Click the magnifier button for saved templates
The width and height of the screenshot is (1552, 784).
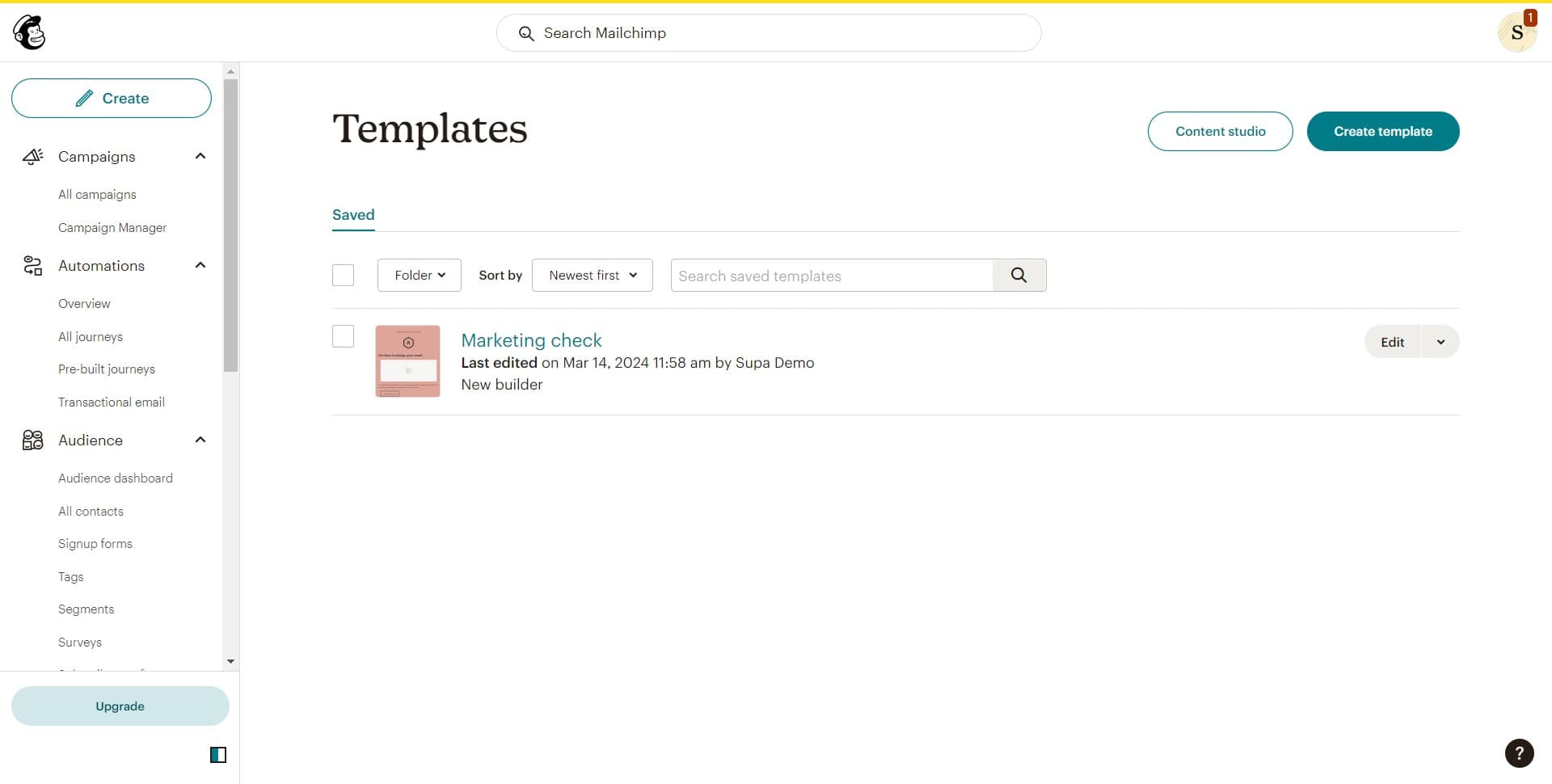(x=1018, y=276)
